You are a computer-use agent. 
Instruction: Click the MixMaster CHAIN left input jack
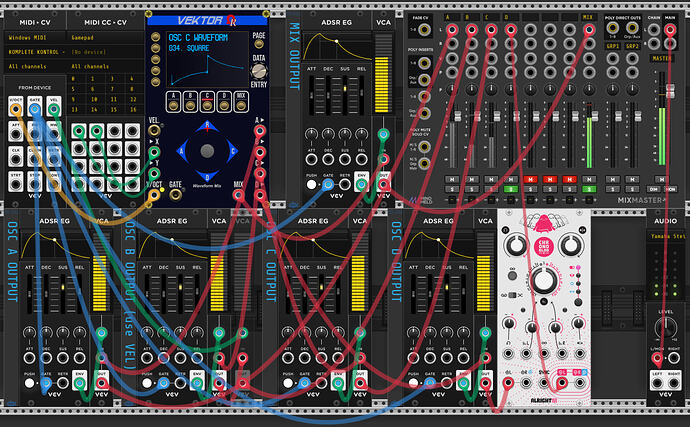(653, 30)
